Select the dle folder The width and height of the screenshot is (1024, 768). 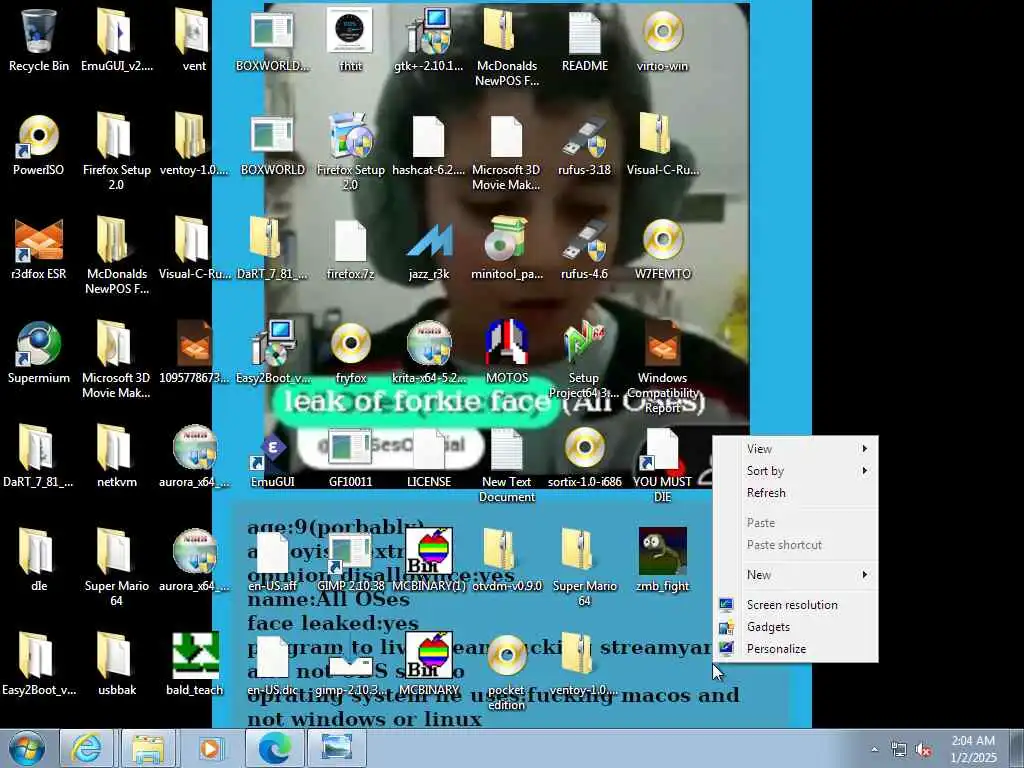pos(39,560)
